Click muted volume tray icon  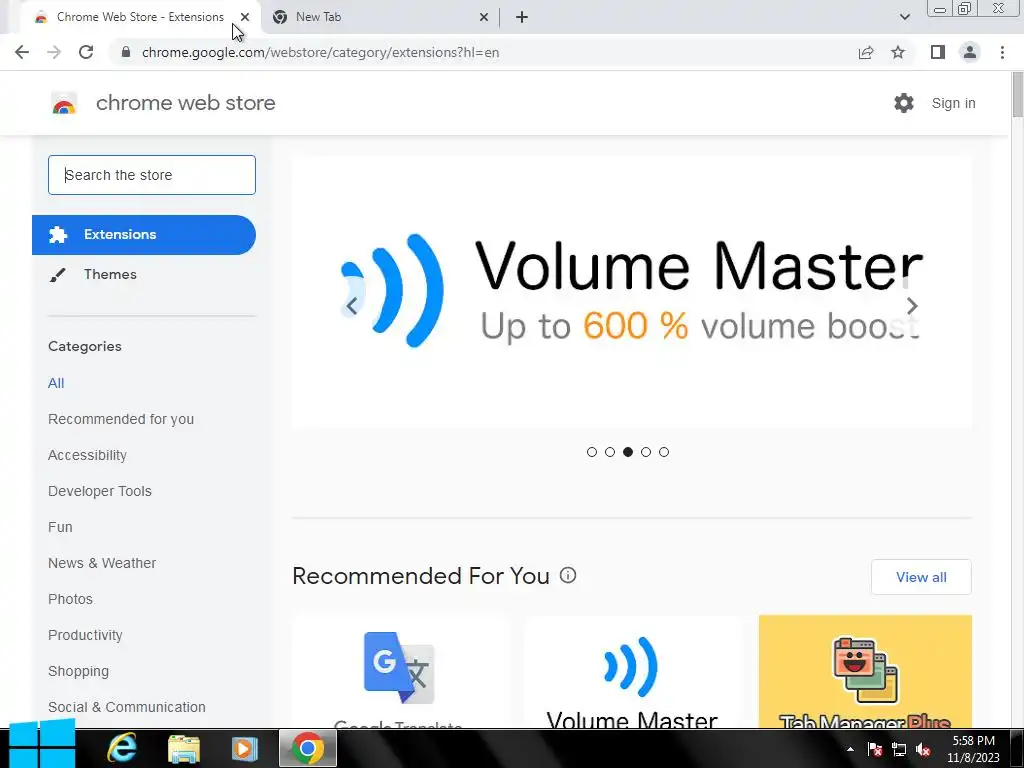pos(923,749)
